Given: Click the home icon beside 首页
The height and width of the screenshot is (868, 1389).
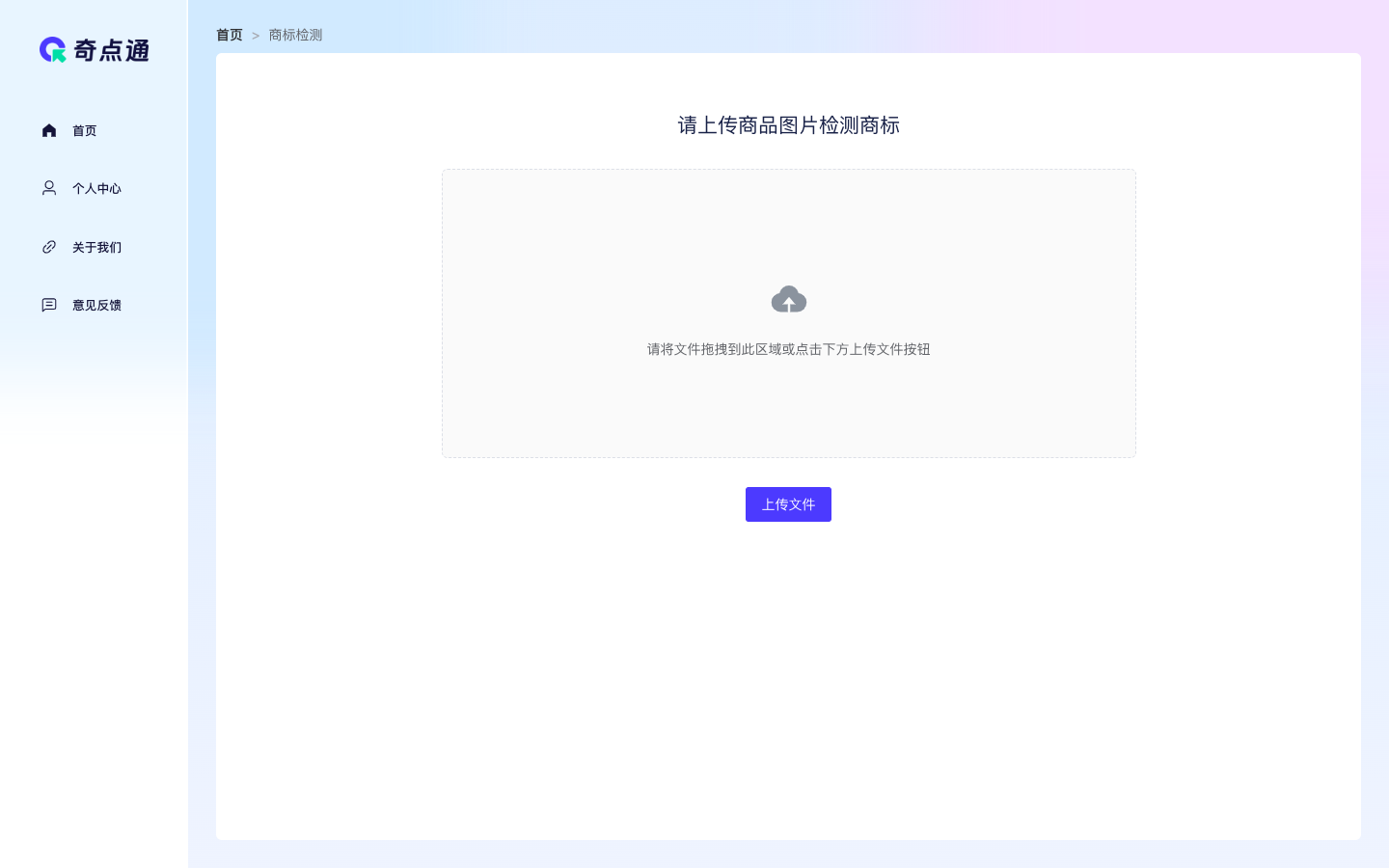Looking at the screenshot, I should coord(49,130).
